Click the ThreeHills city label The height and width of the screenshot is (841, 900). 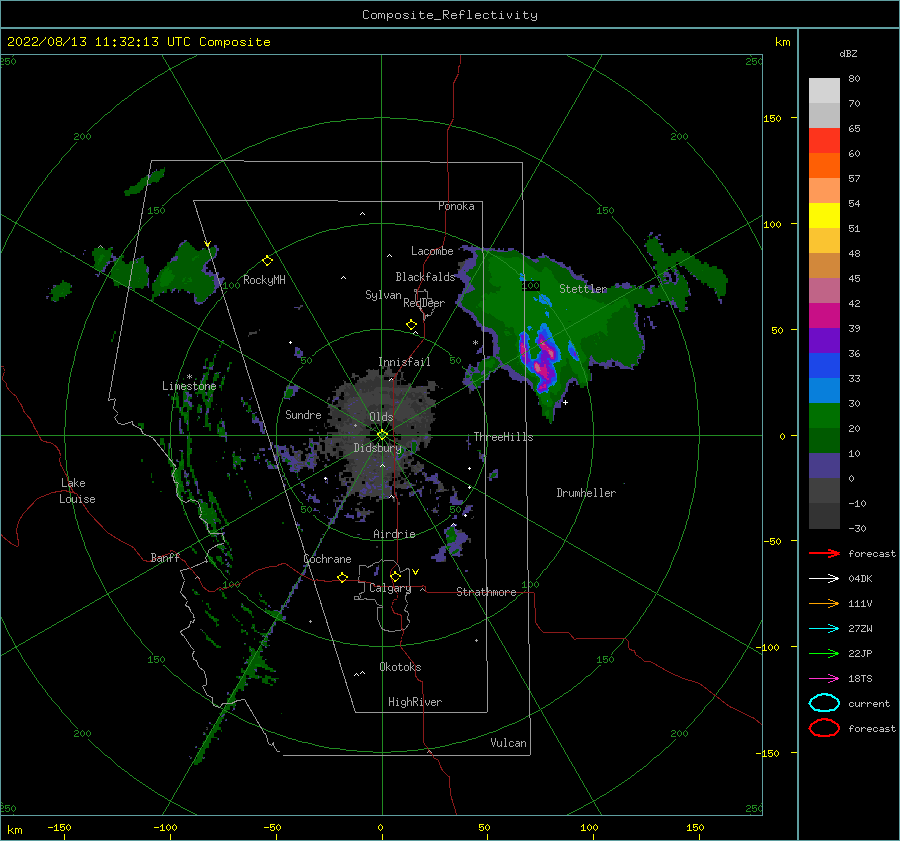click(x=503, y=437)
